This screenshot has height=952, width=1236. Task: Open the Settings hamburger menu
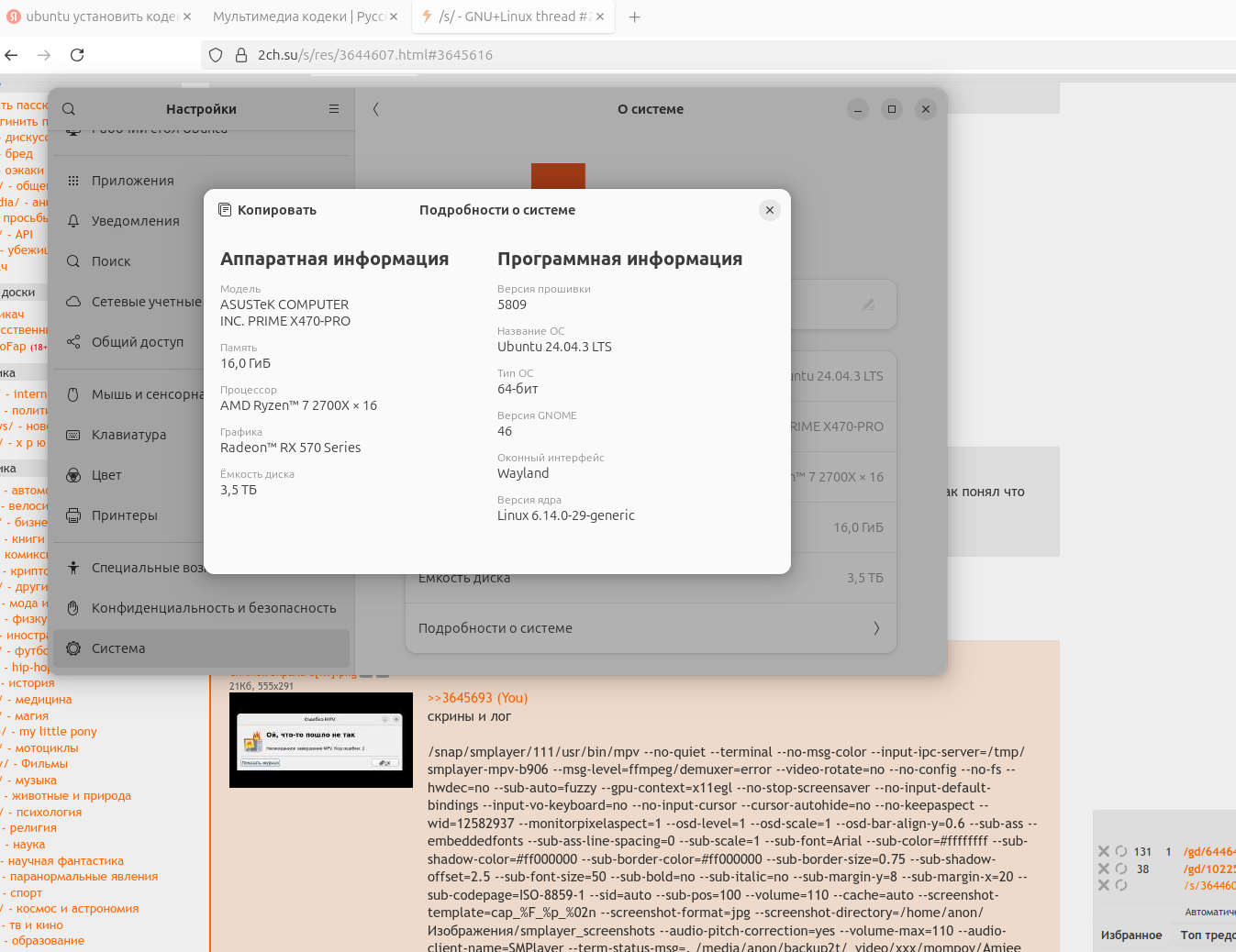[334, 109]
